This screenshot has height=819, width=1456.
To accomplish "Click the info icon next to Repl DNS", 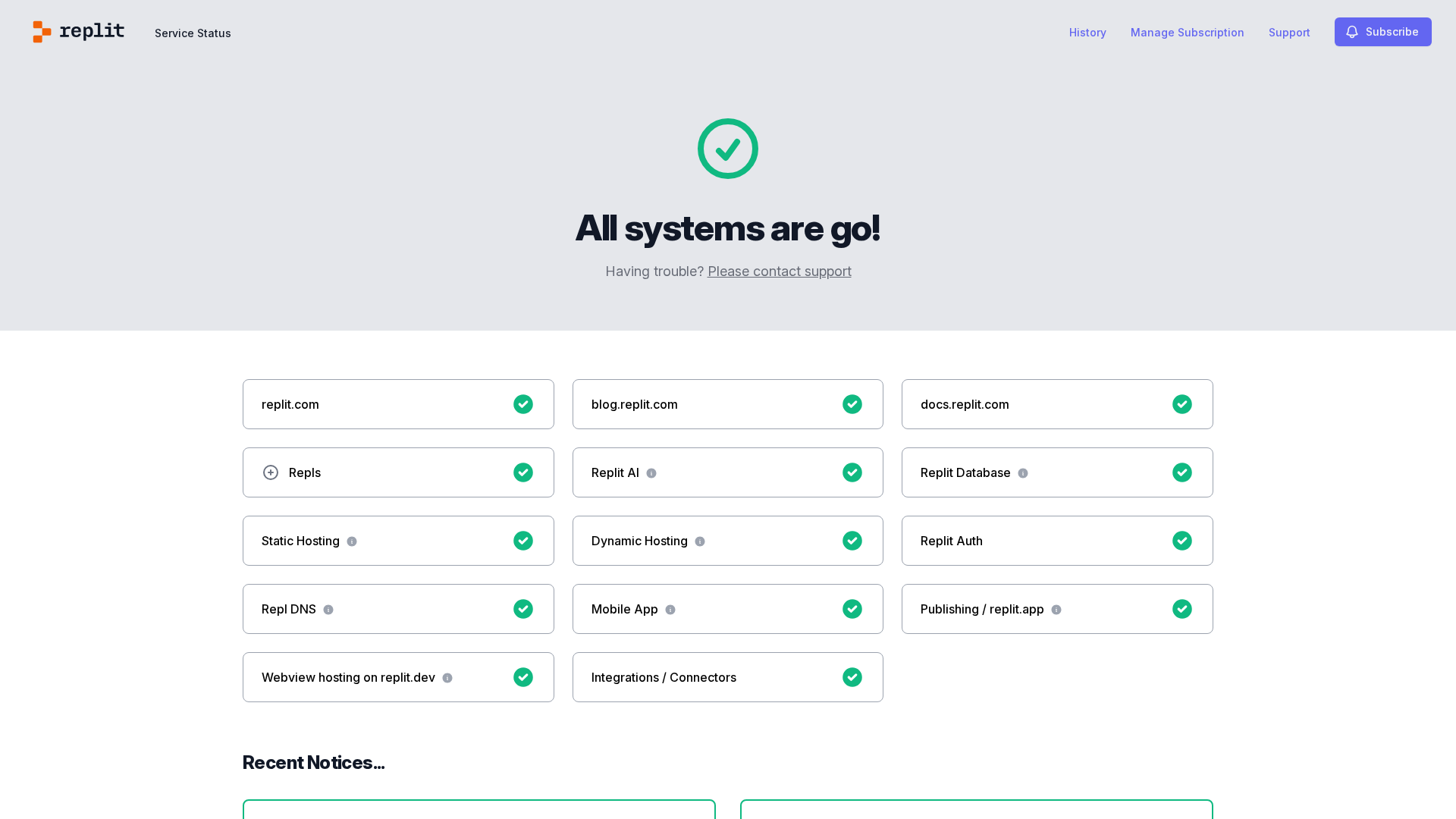I will tap(328, 610).
